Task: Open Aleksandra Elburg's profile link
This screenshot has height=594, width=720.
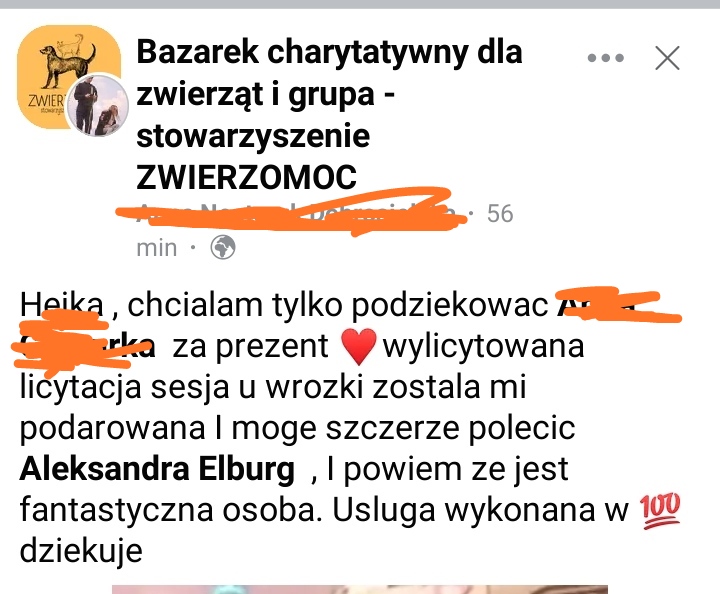Action: coord(157,469)
